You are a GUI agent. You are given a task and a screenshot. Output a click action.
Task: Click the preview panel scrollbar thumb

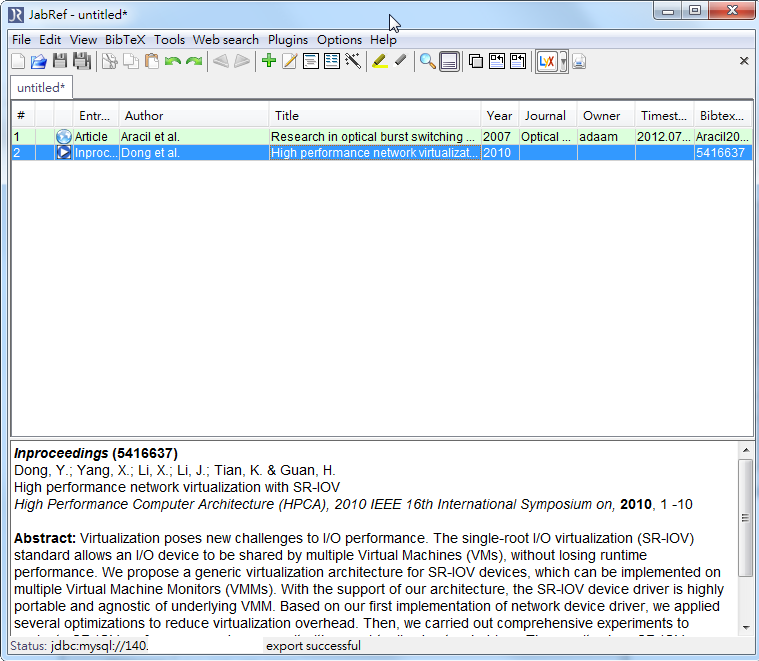point(746,518)
